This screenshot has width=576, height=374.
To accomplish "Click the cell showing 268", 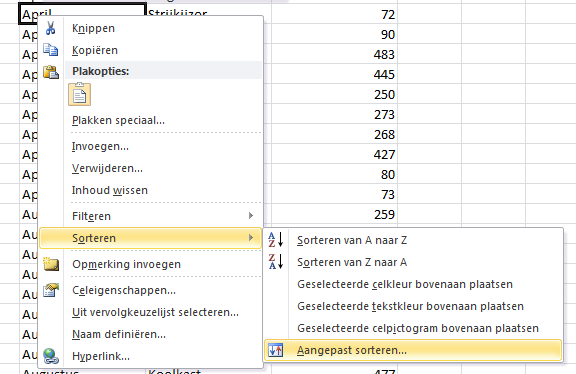I will pyautogui.click(x=334, y=134).
